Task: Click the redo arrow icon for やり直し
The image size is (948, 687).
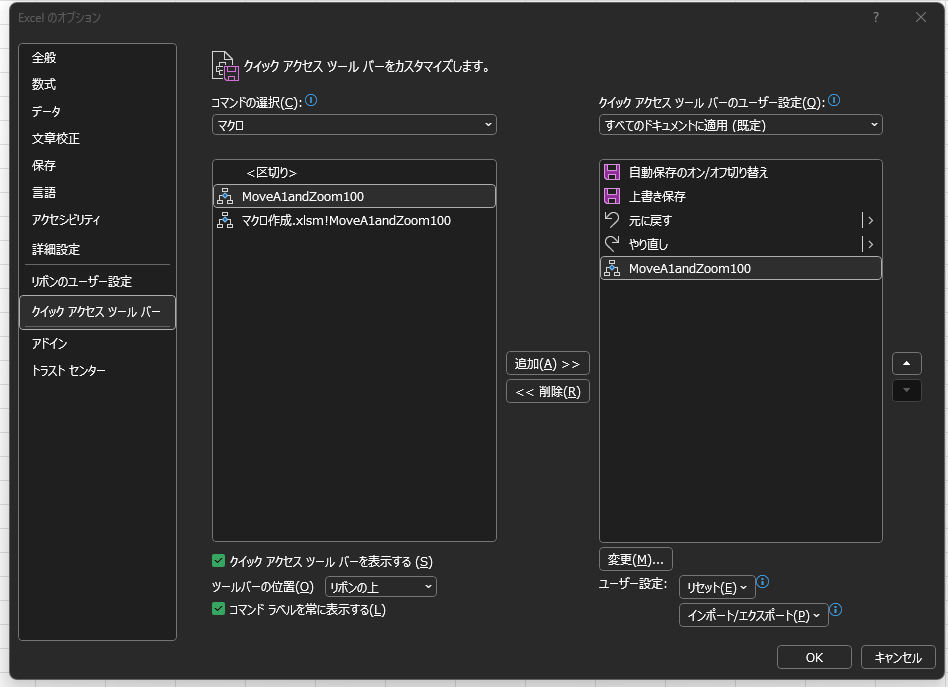Action: point(612,244)
